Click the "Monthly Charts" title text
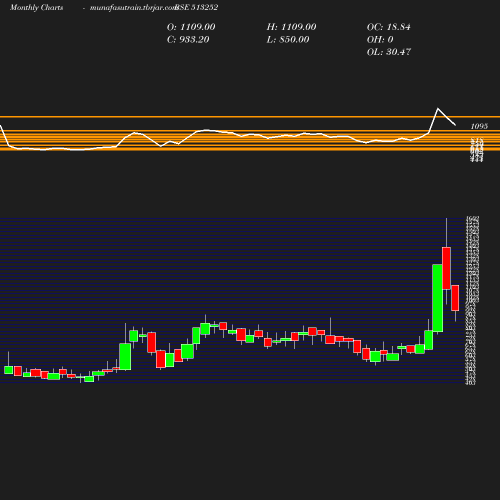Viewport: 500px width, 500px height. point(37,7)
